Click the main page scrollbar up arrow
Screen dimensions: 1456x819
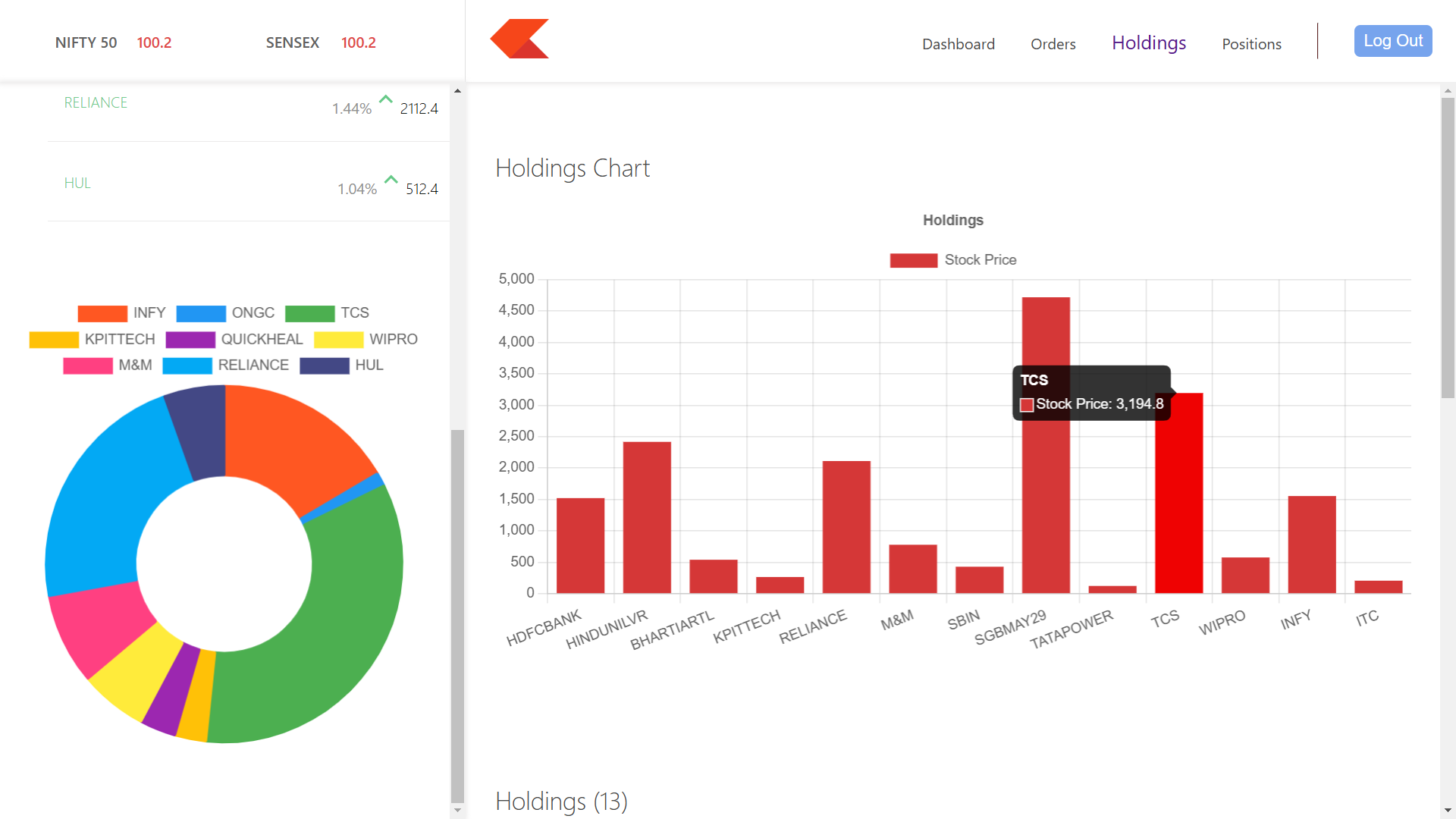point(1448,90)
